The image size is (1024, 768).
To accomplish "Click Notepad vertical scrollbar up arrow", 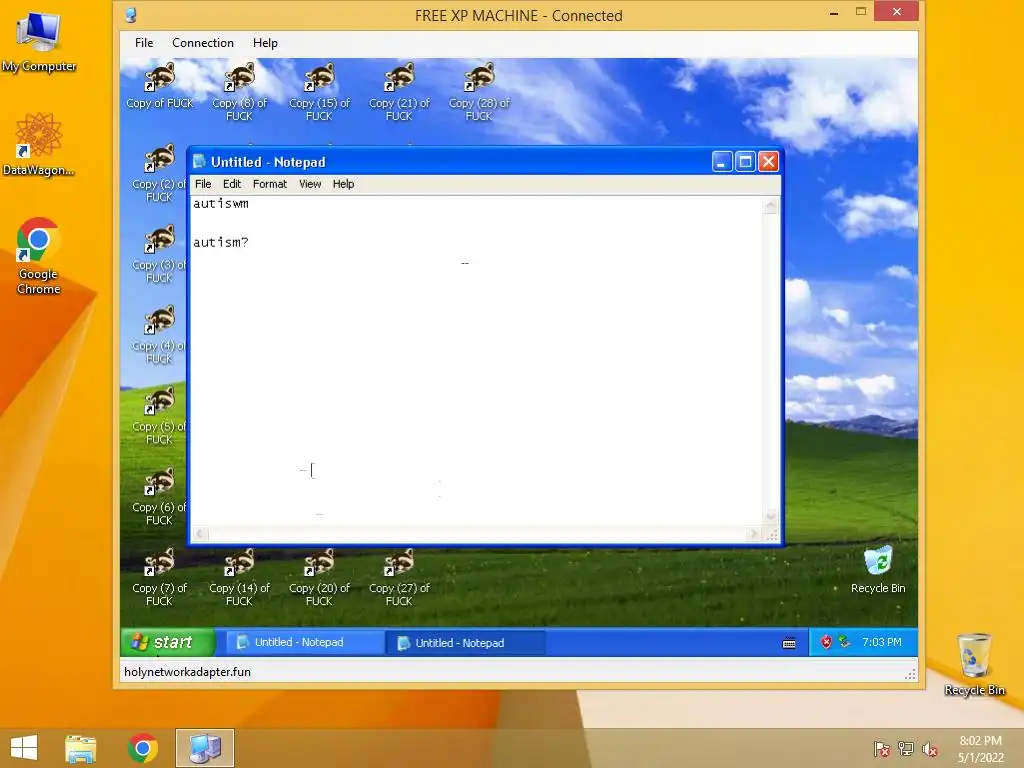I will pos(771,206).
